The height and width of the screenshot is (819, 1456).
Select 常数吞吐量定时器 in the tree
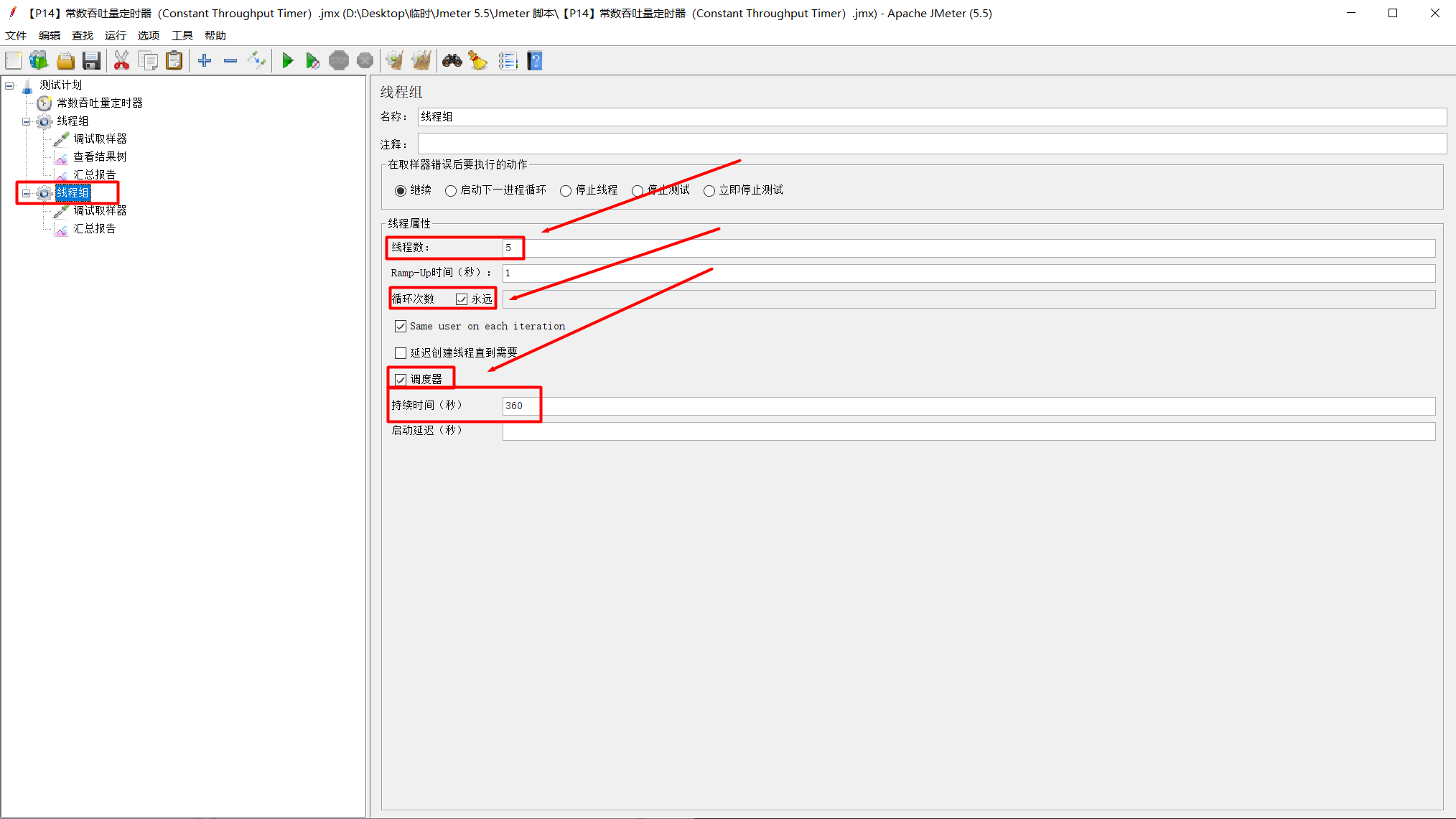pos(99,103)
